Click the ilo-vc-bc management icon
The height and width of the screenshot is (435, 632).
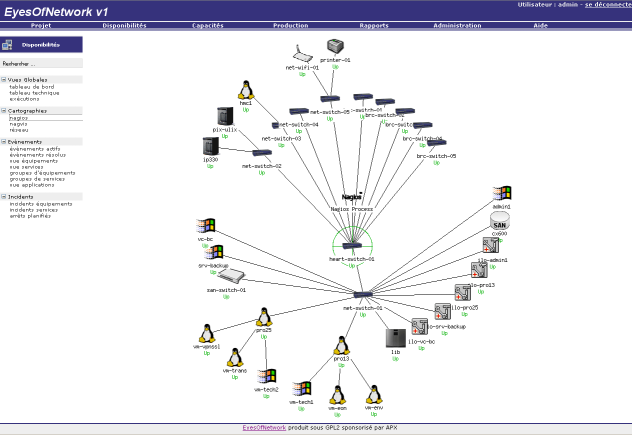coord(420,326)
